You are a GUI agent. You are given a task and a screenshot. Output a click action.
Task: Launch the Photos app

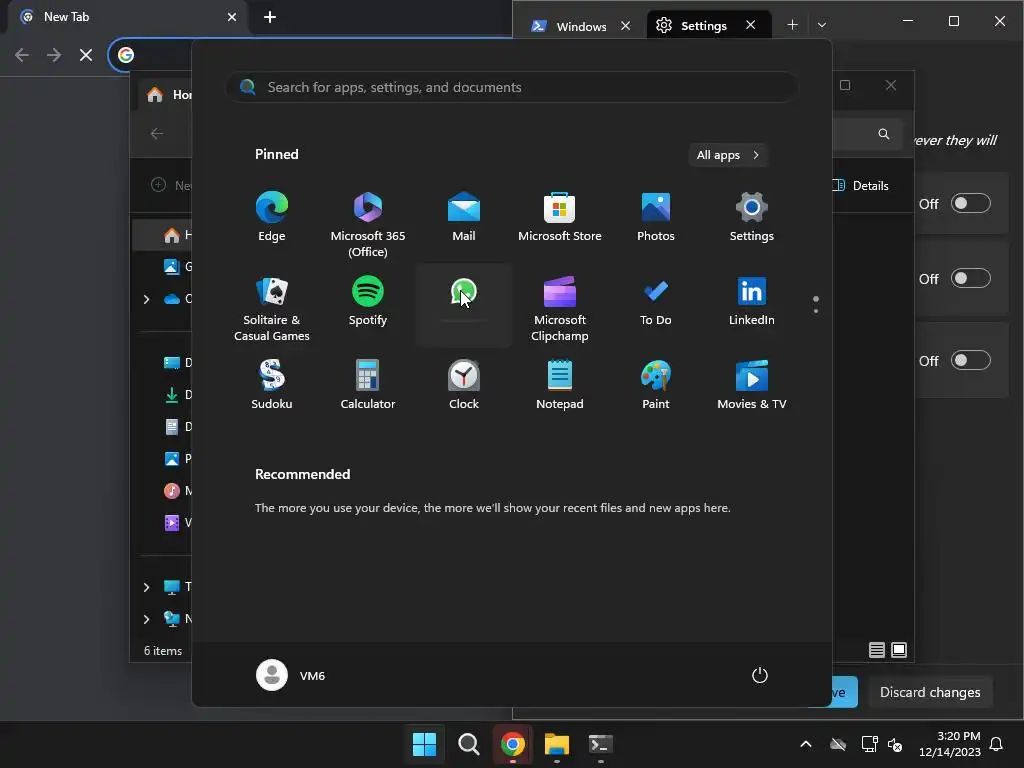pos(656,217)
